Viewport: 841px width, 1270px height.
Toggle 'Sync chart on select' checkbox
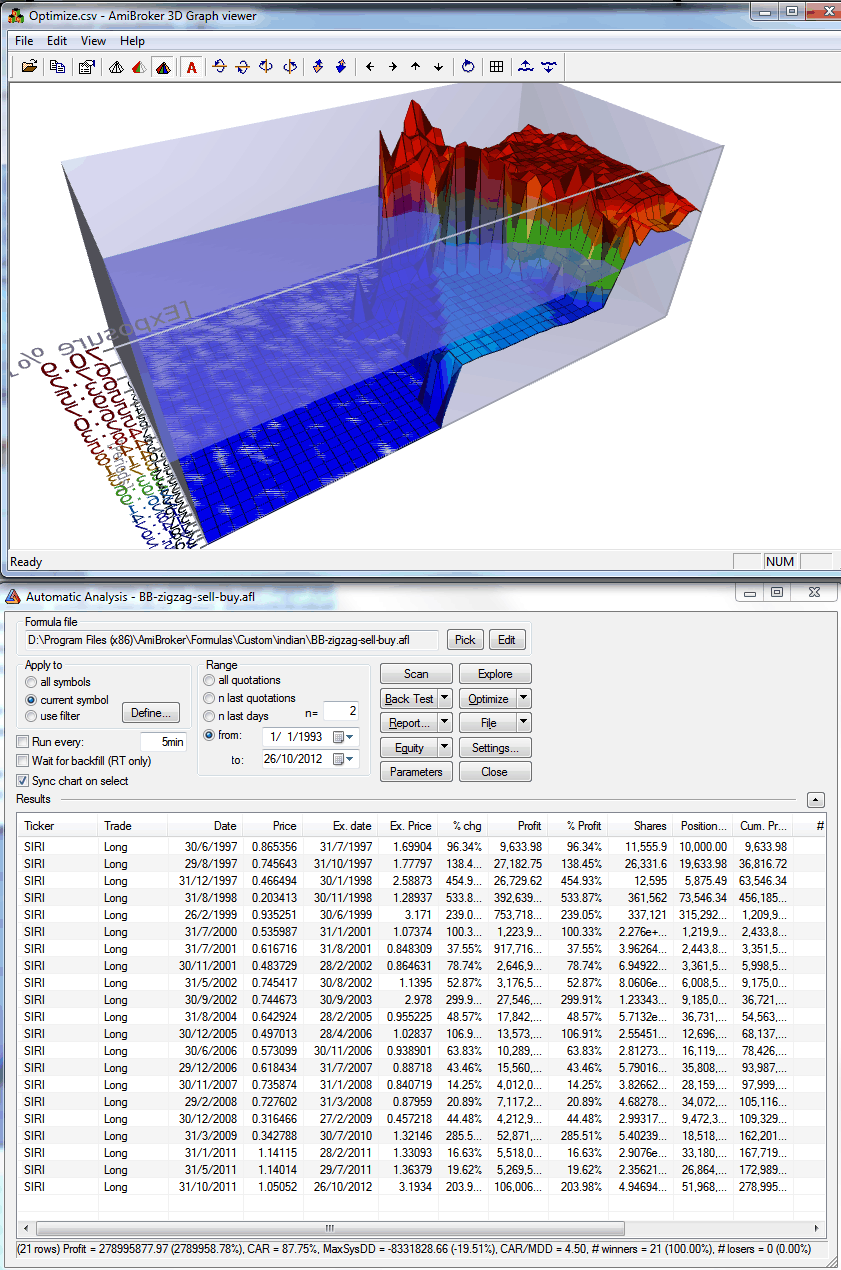[x=23, y=781]
